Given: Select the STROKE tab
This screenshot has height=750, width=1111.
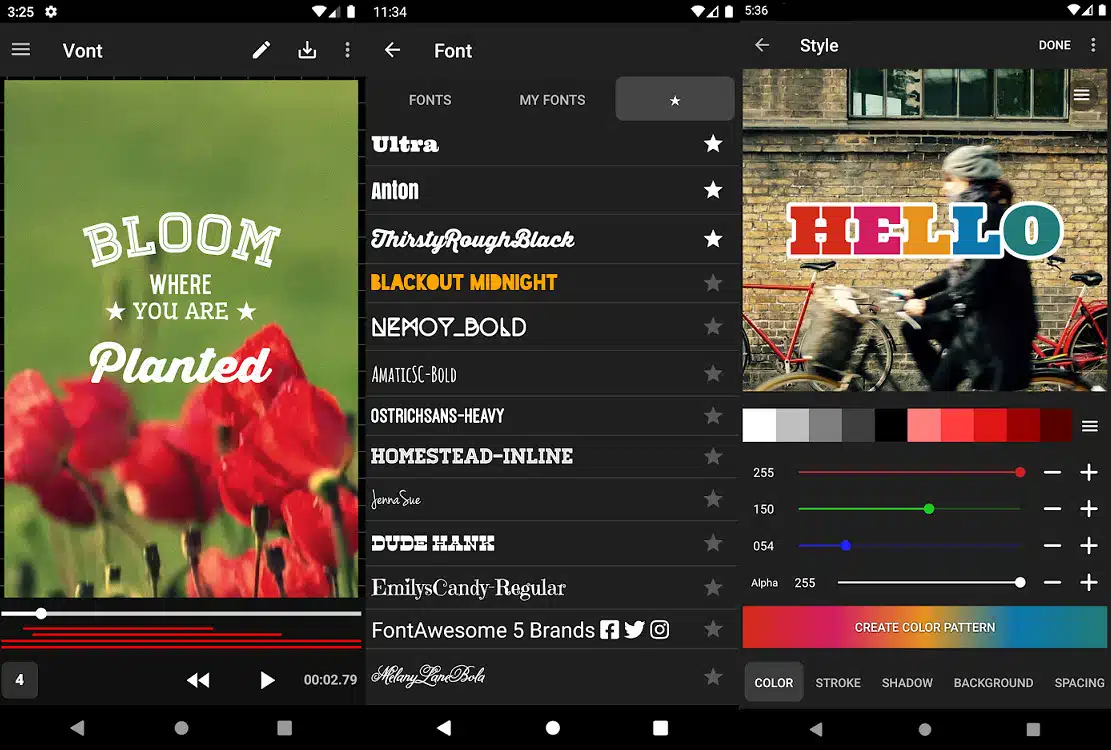Looking at the screenshot, I should [x=838, y=683].
